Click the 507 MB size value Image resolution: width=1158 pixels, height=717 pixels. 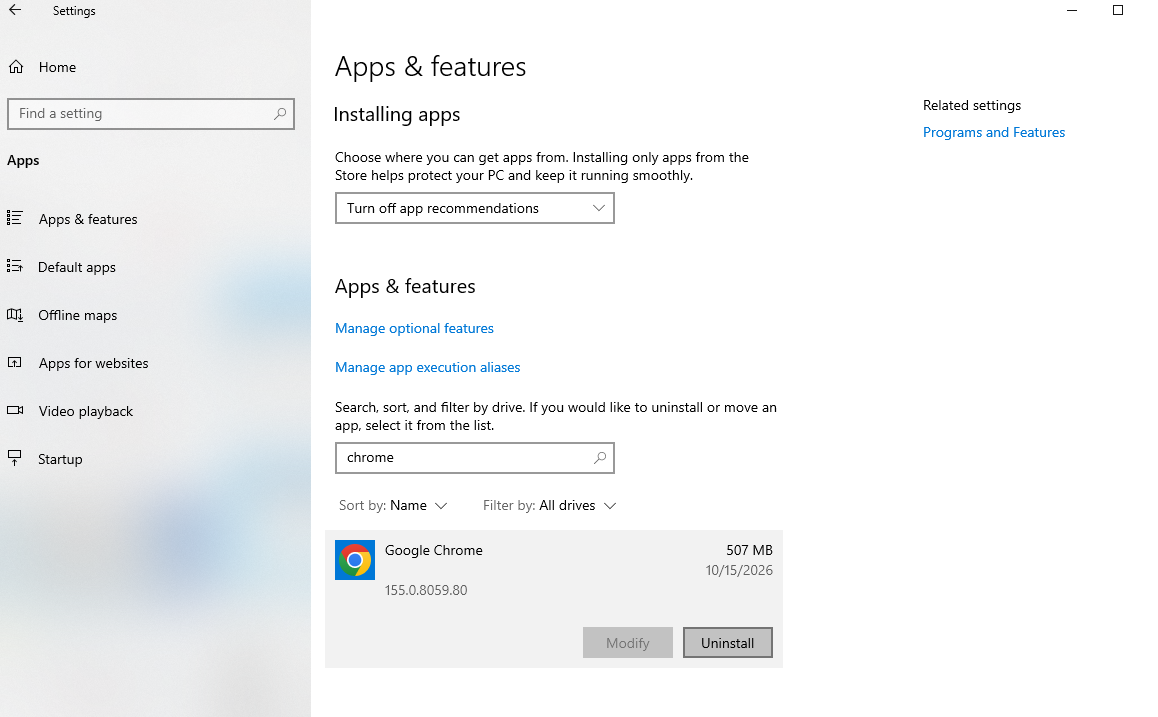click(749, 550)
